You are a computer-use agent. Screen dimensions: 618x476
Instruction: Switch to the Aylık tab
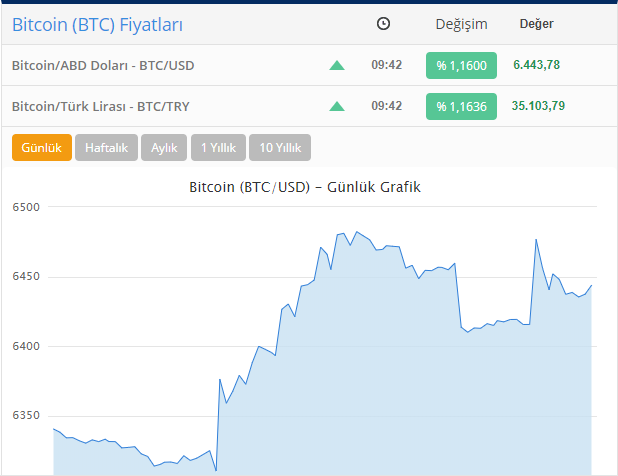tap(164, 147)
